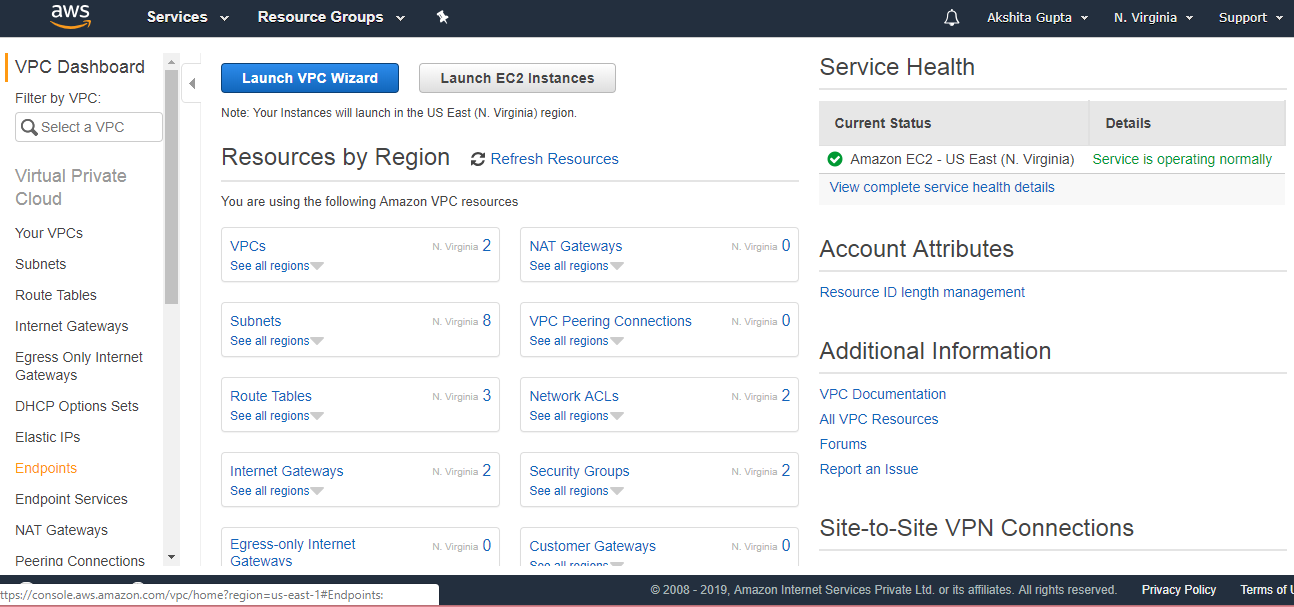Select Route Tables in the sidebar
This screenshot has width=1294, height=607.
click(x=56, y=295)
